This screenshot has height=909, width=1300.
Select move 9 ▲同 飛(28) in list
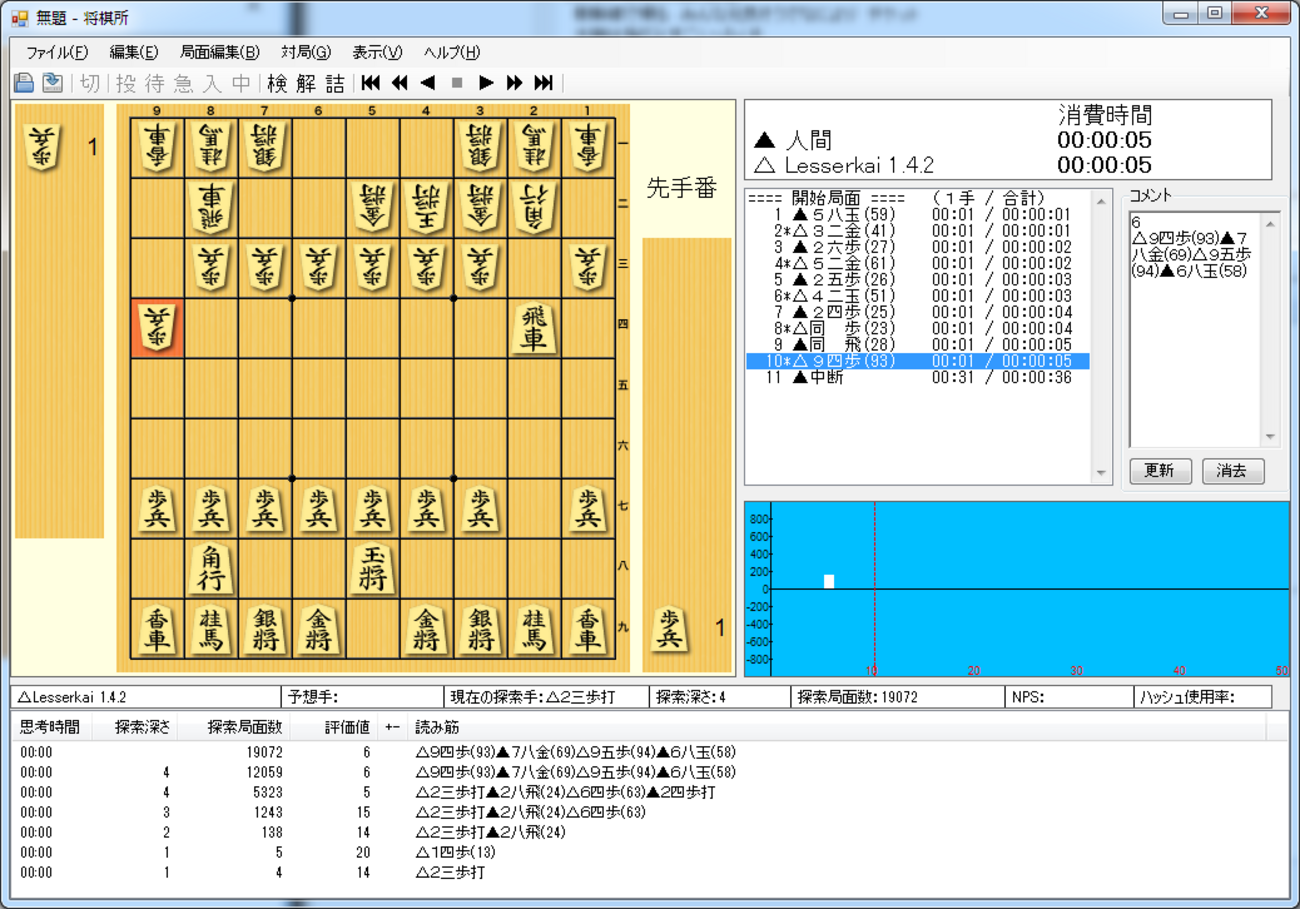pos(918,345)
